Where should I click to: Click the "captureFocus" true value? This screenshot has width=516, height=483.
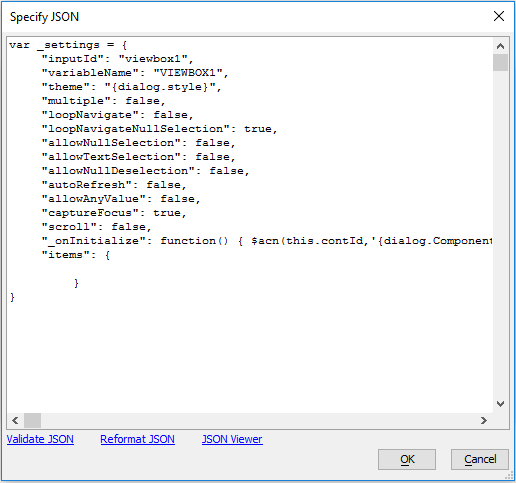[x=167, y=213]
